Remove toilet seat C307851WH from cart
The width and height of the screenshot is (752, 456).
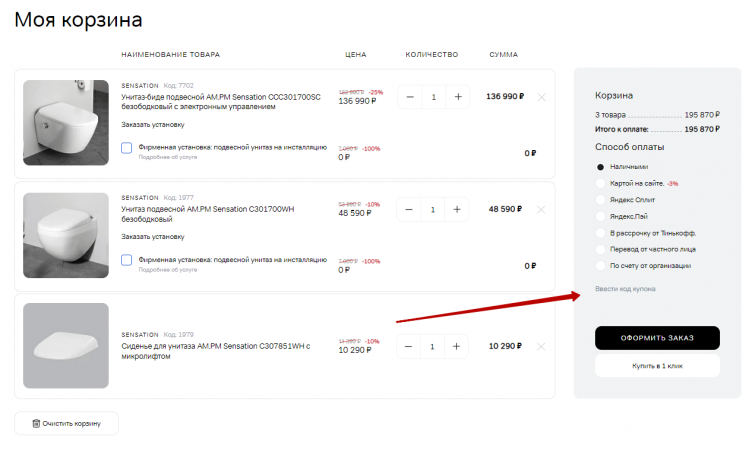[x=541, y=347]
